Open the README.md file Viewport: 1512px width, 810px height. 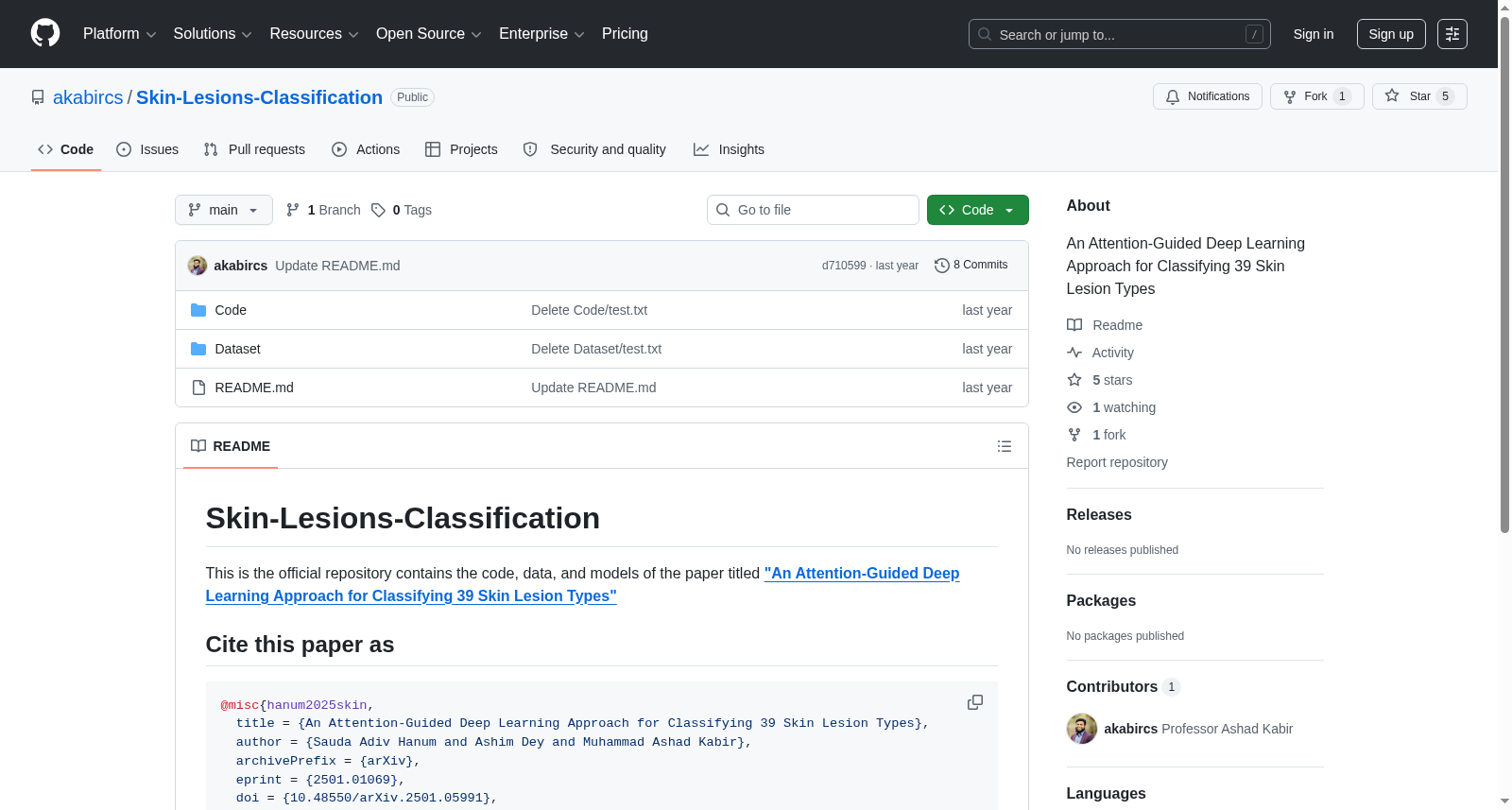tap(254, 388)
